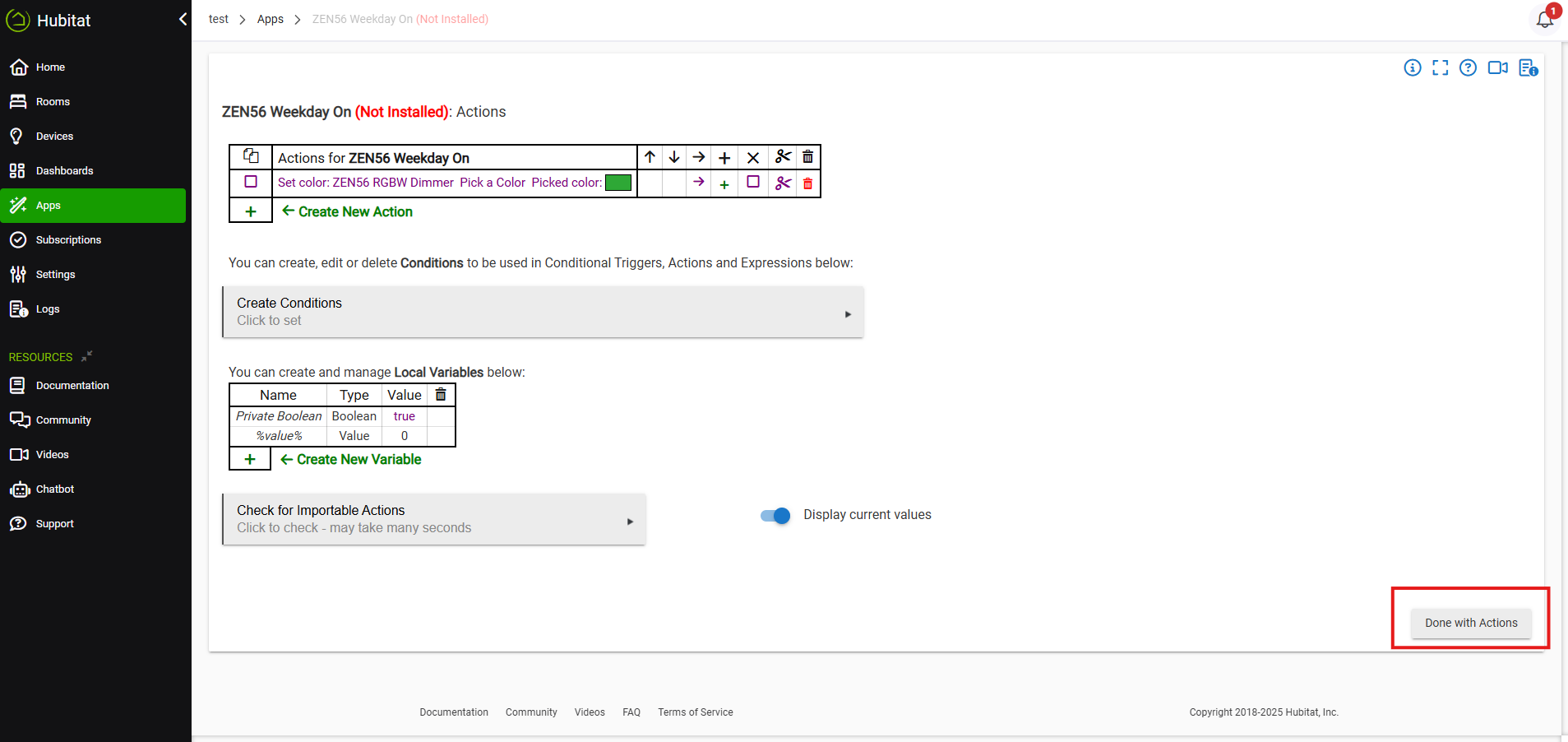This screenshot has height=742, width=1568.
Task: Open the help question mark icon
Action: [x=1469, y=68]
